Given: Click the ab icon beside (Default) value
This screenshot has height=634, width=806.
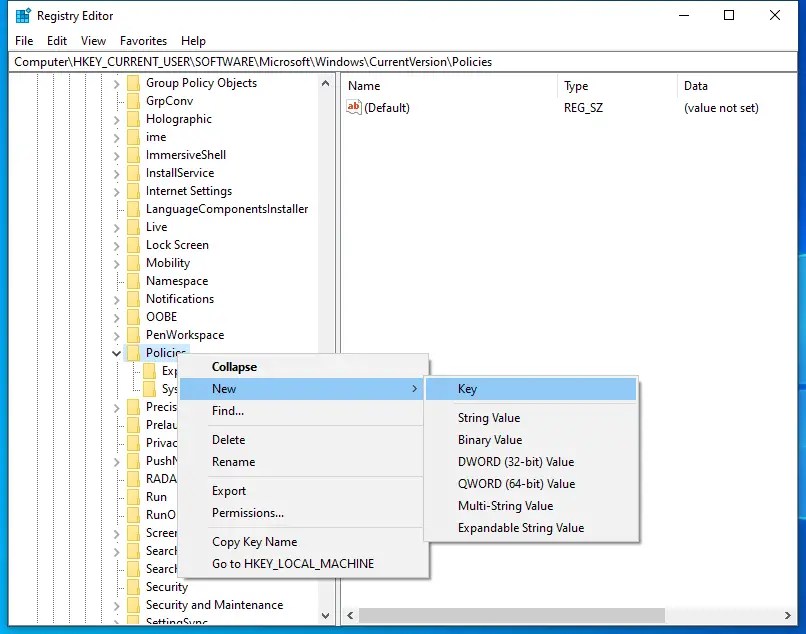Looking at the screenshot, I should 352,107.
